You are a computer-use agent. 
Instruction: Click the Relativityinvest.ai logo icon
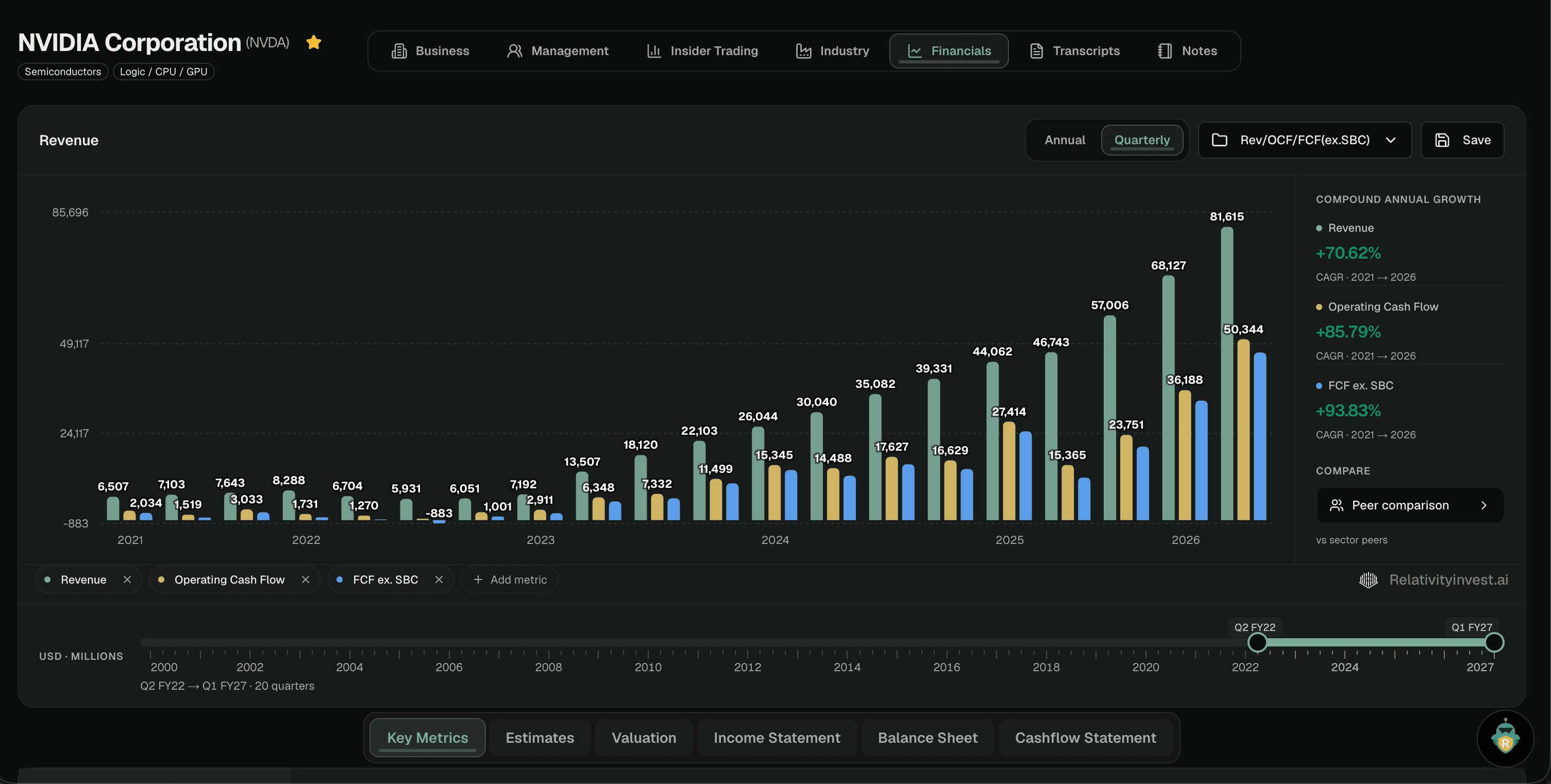click(1369, 580)
